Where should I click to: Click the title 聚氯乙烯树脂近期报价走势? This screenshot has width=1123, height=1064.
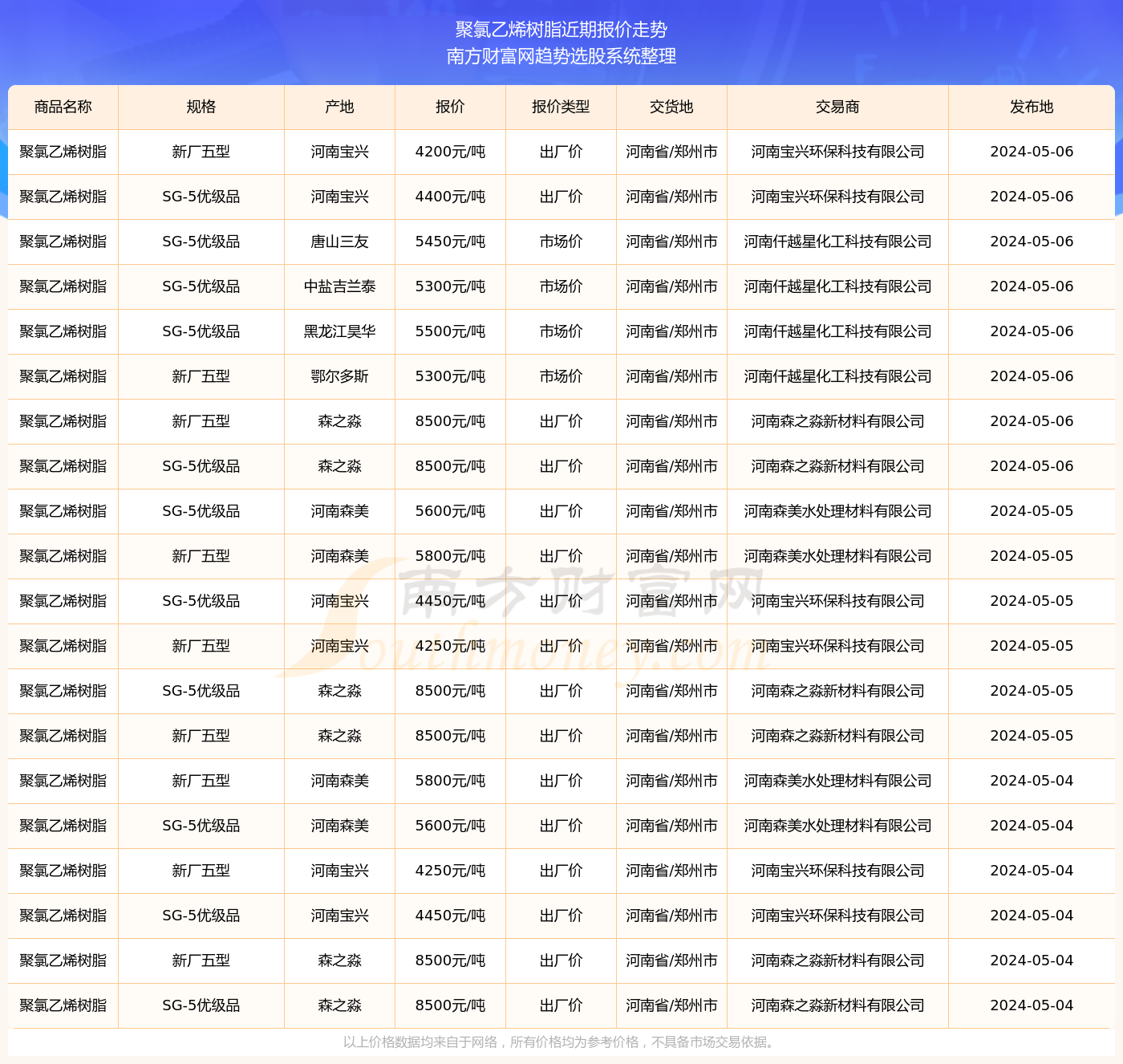[x=561, y=30]
